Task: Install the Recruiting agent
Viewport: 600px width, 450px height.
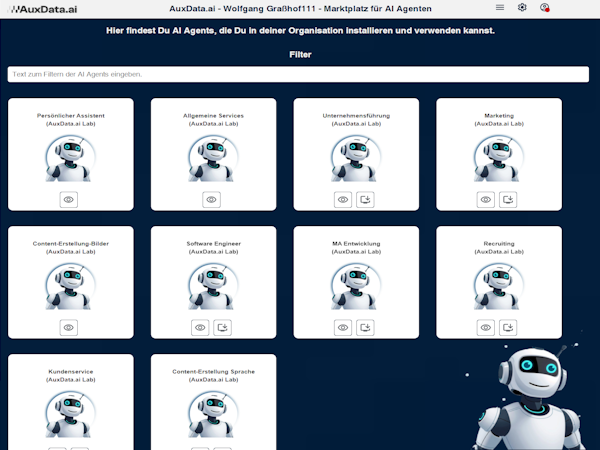Action: tap(509, 327)
